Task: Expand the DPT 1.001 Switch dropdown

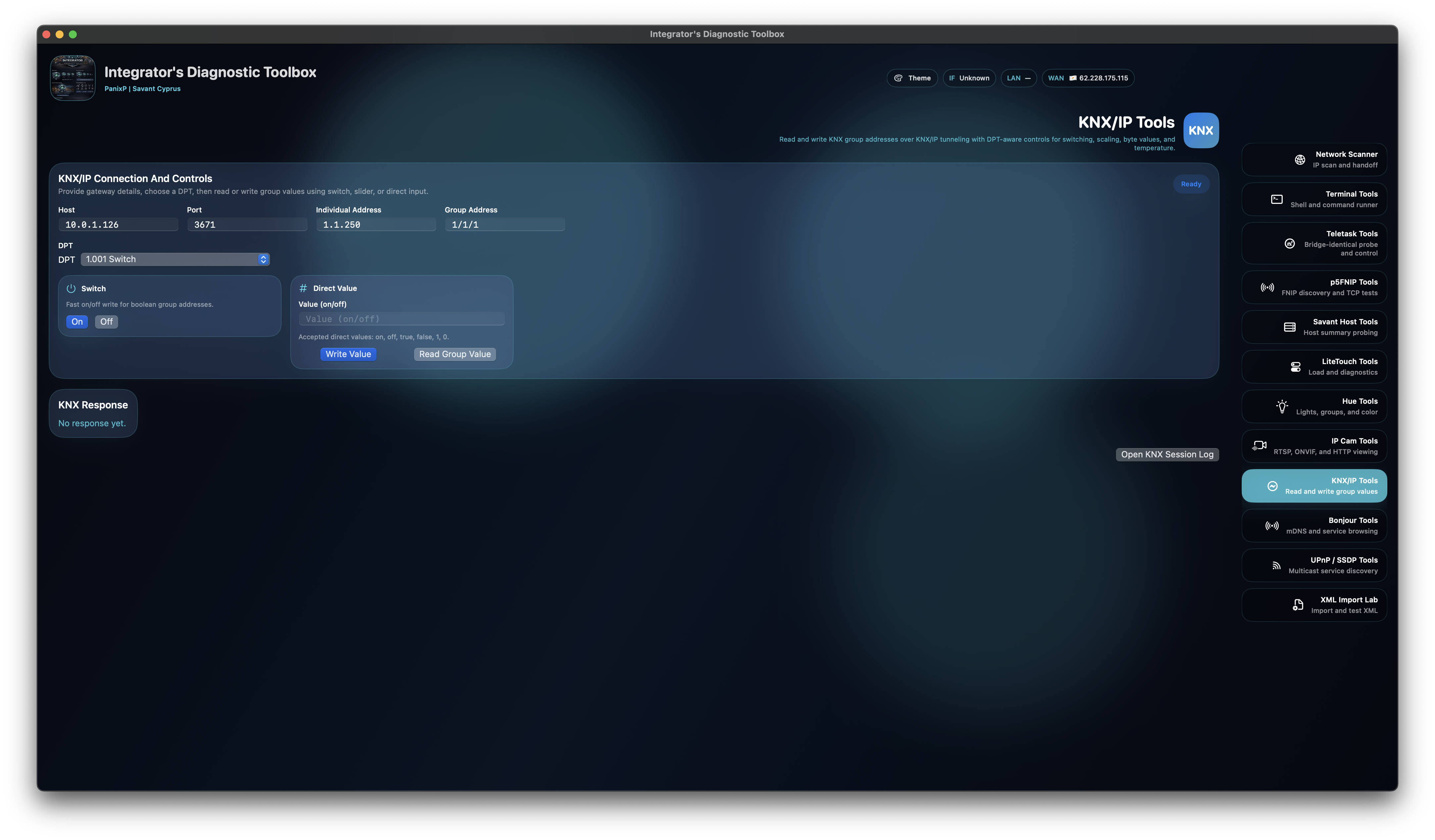Action: click(175, 259)
